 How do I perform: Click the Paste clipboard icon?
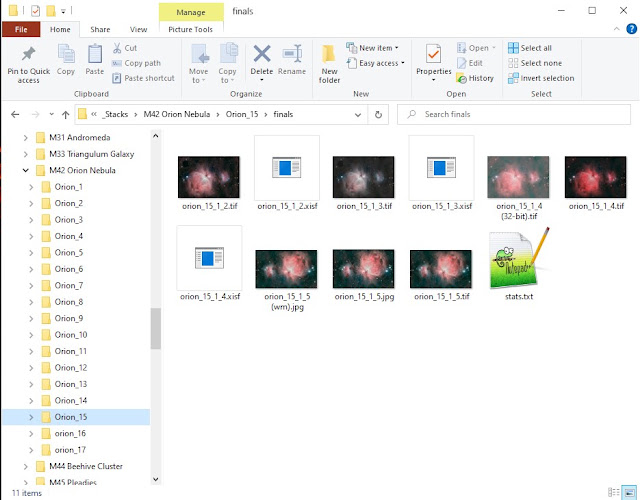95,54
